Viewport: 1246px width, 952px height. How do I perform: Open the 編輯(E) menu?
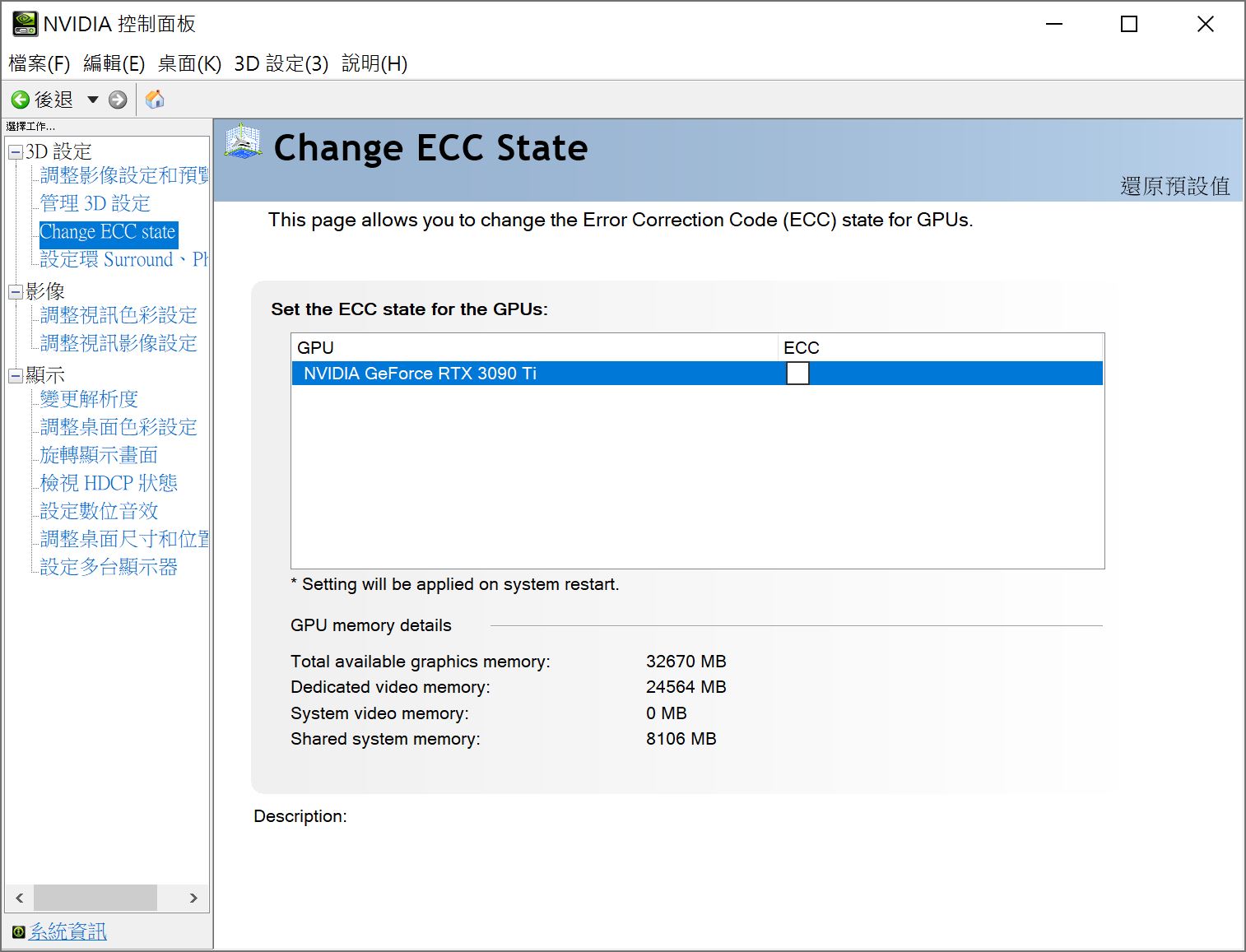tap(114, 63)
